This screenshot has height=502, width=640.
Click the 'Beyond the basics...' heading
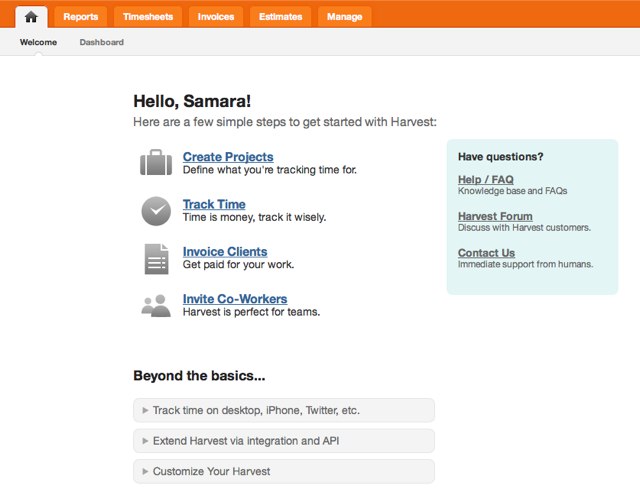[199, 375]
